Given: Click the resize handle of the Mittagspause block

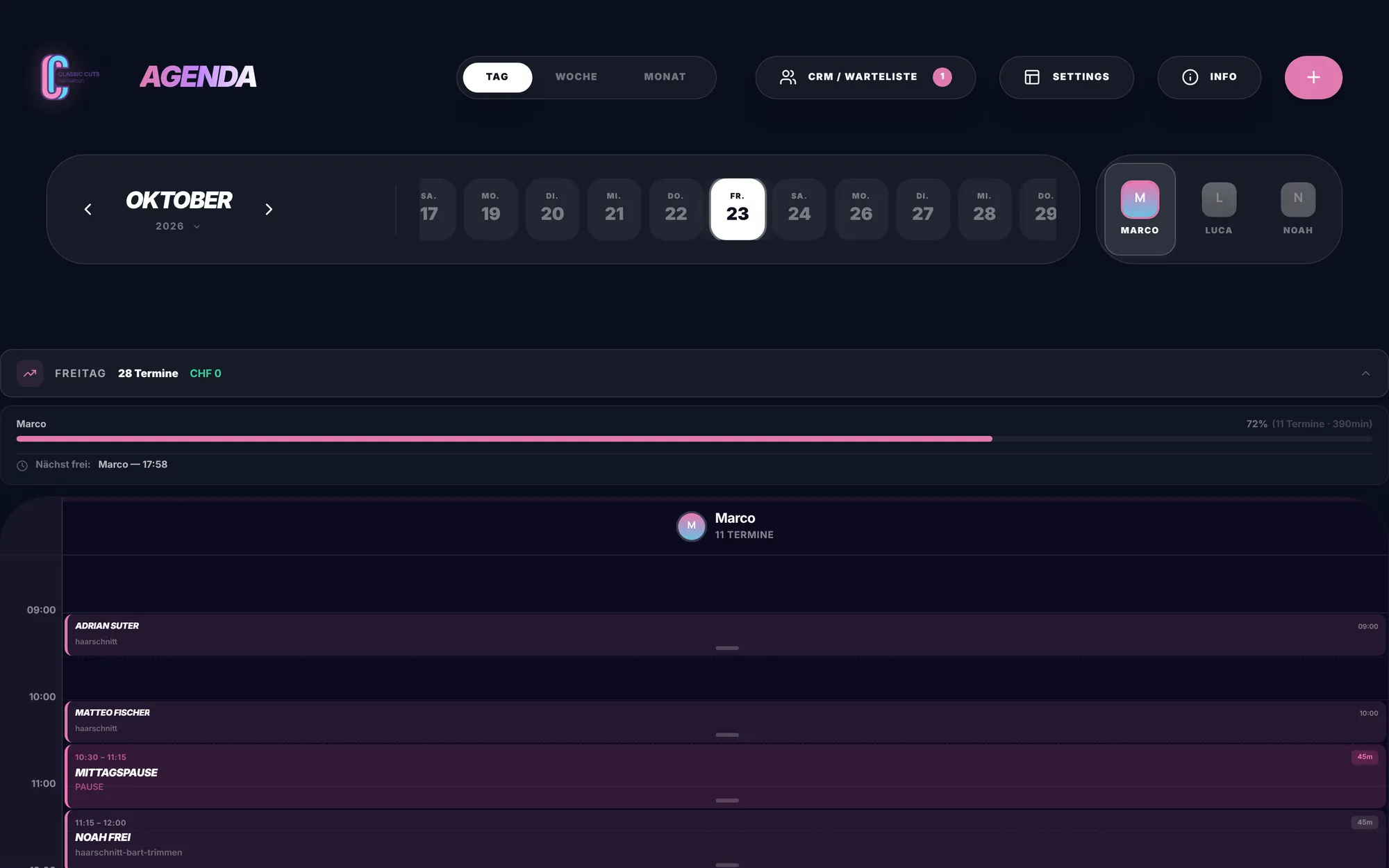Looking at the screenshot, I should pyautogui.click(x=727, y=801).
